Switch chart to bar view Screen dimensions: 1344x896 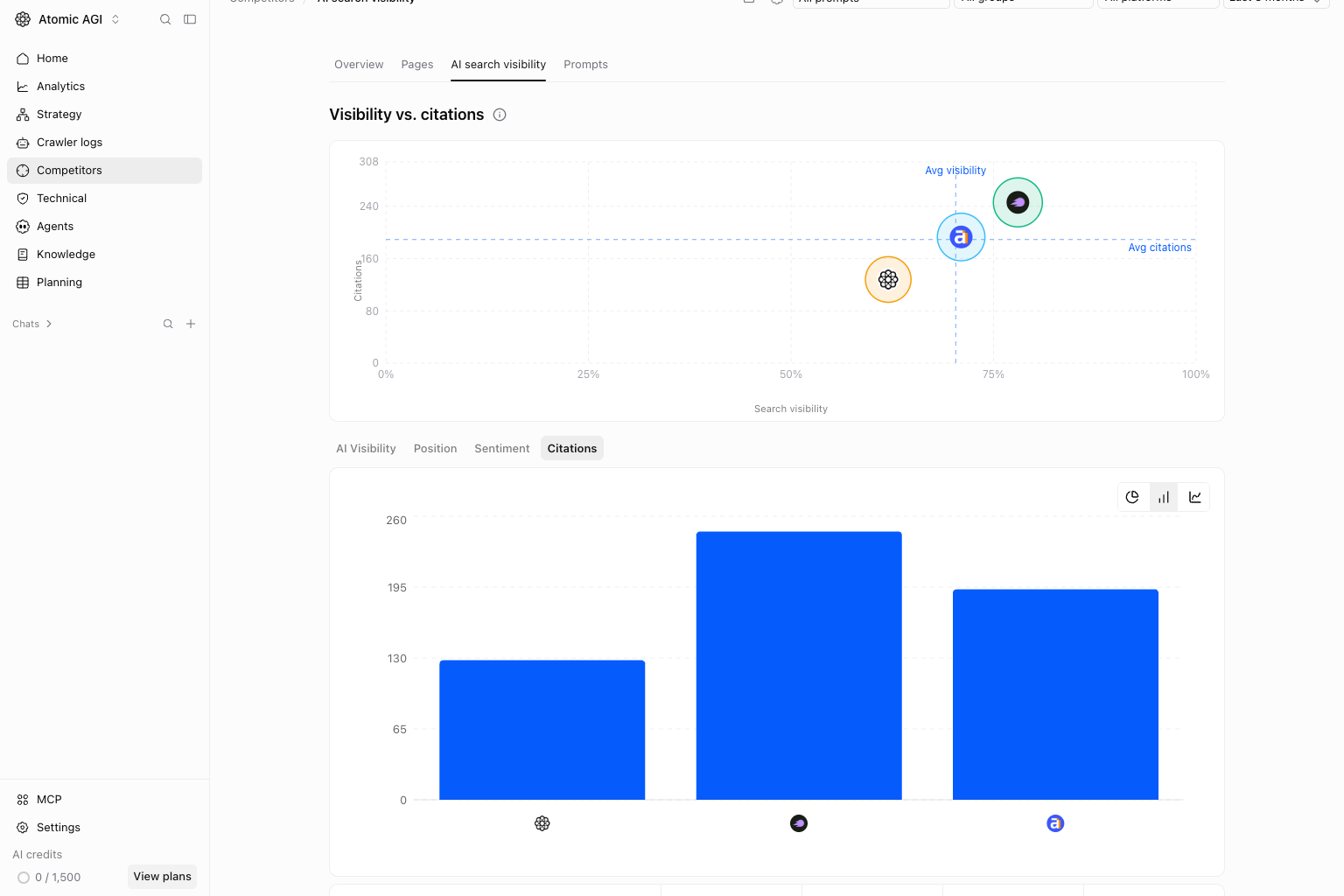(1164, 497)
